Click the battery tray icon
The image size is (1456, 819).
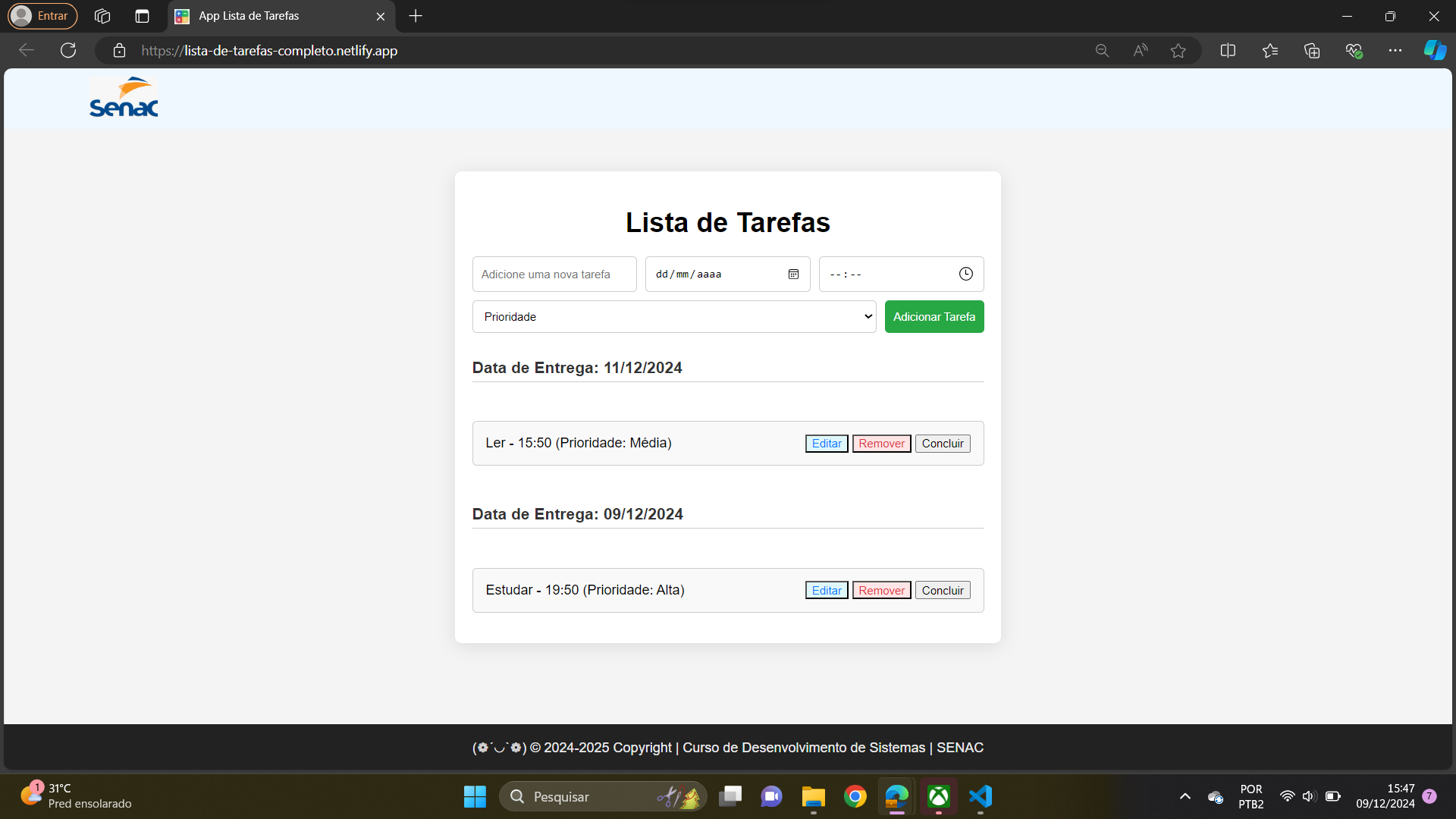pos(1332,796)
